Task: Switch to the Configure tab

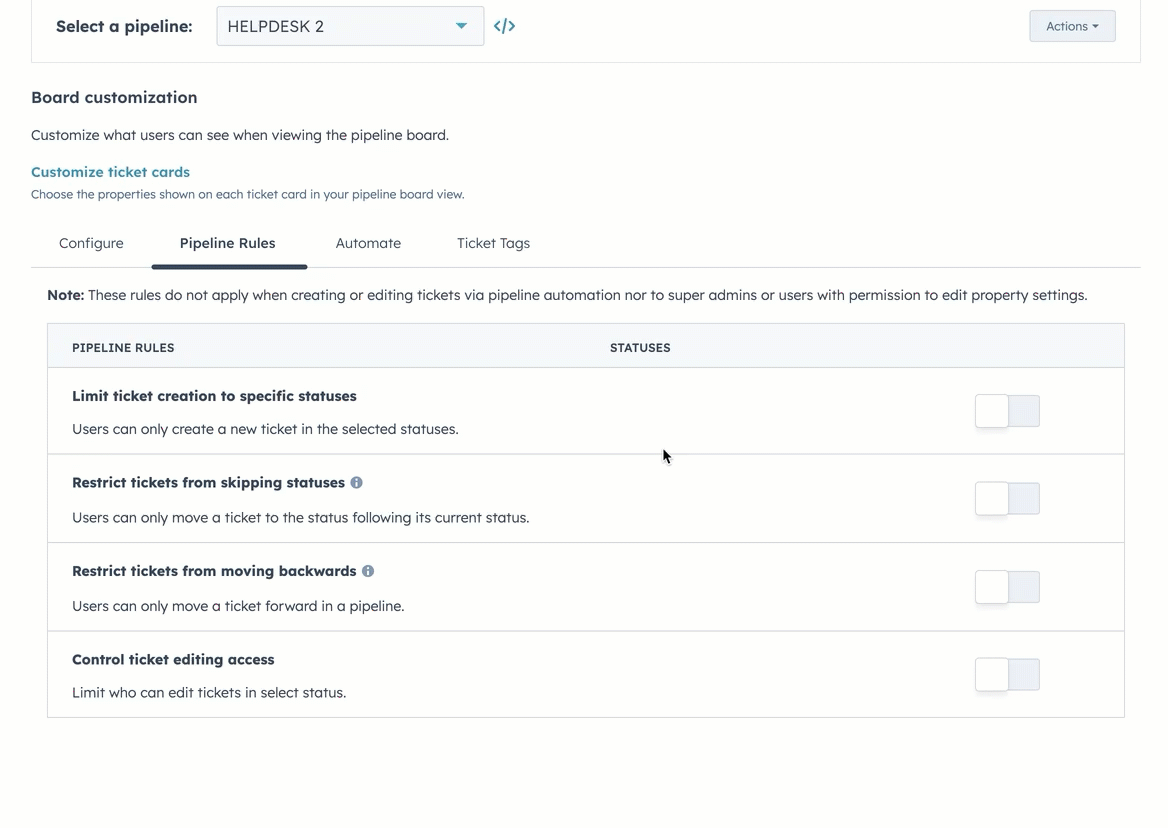Action: (x=90, y=243)
